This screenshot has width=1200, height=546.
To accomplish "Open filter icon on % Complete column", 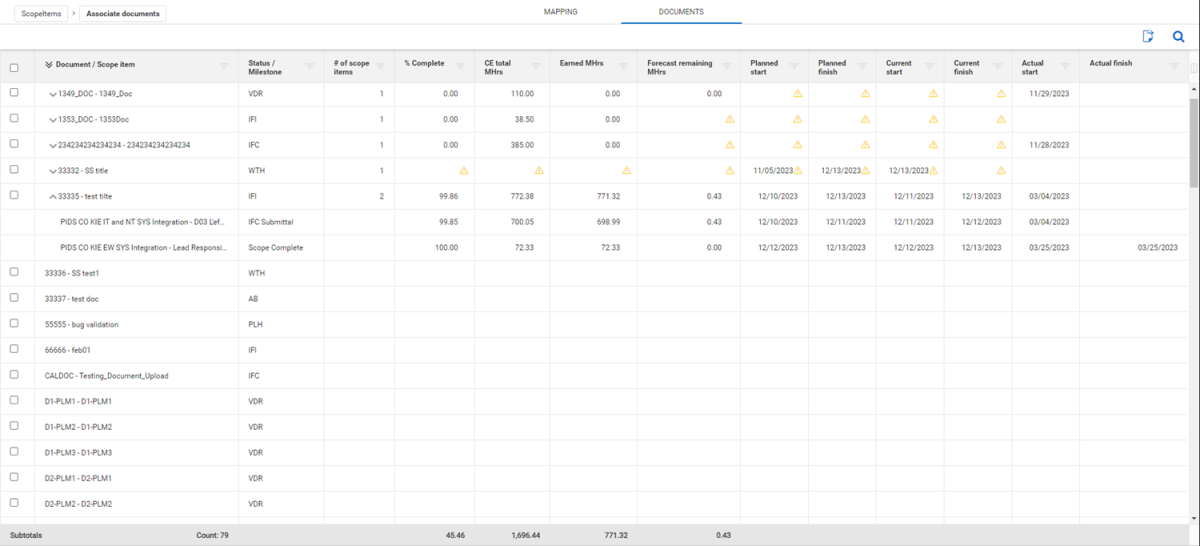I will [460, 67].
